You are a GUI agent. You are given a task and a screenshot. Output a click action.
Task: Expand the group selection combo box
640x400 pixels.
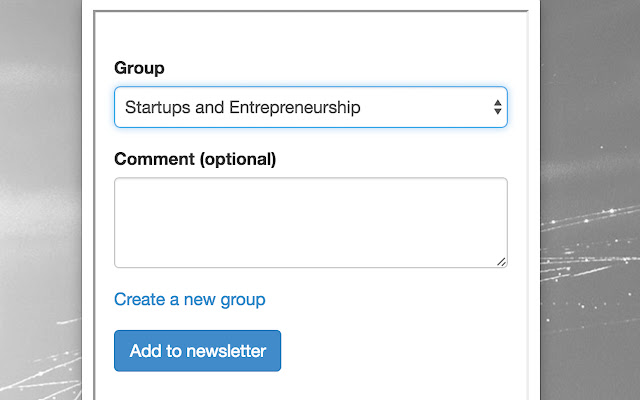[x=310, y=107]
